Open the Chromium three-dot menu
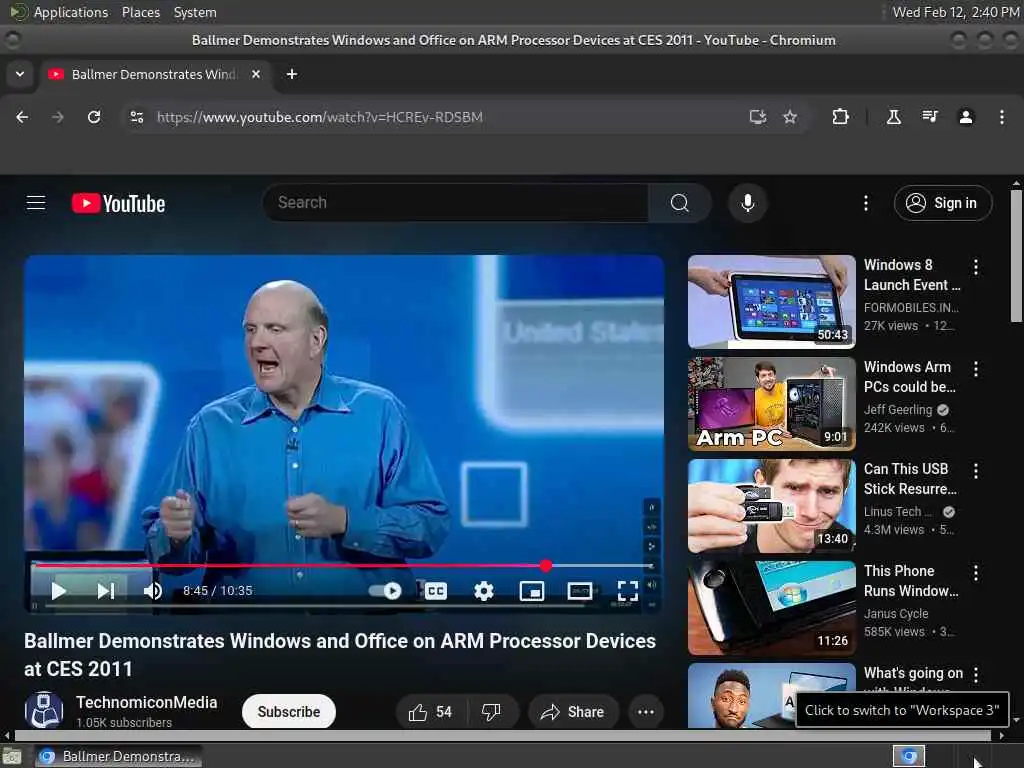 click(x=1002, y=117)
